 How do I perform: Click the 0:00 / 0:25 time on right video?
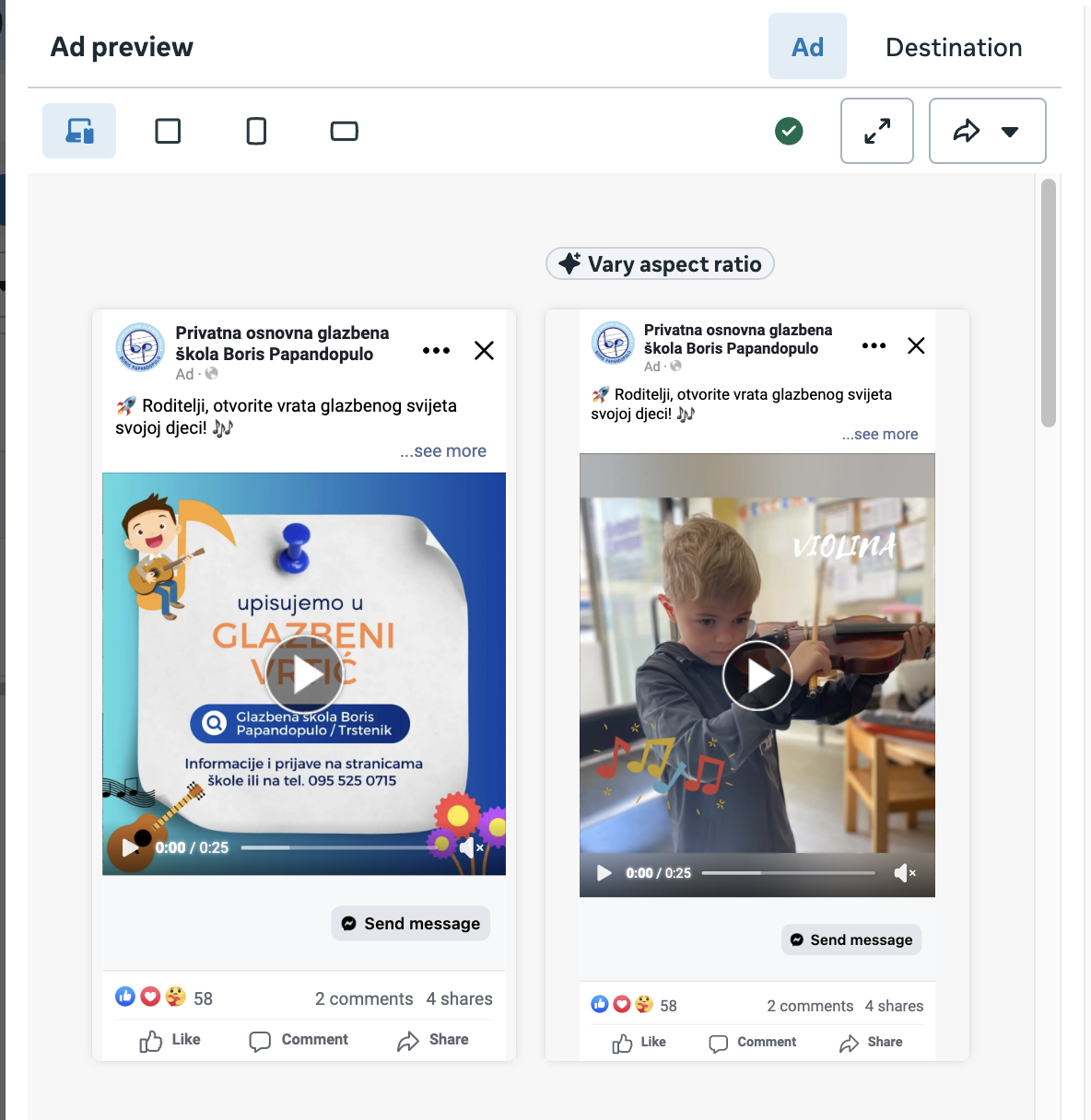[658, 873]
